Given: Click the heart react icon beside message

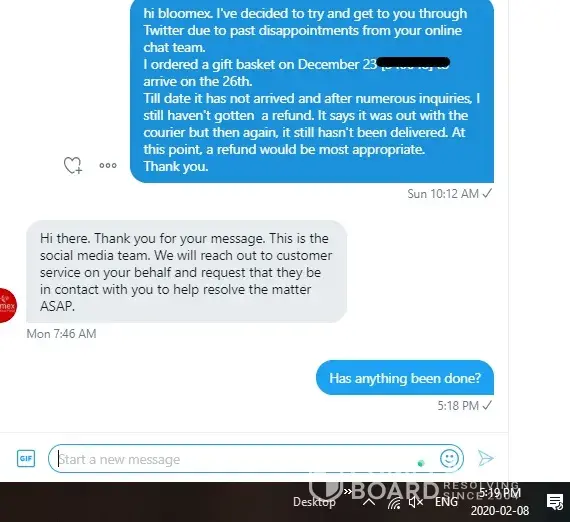Looking at the screenshot, I should click(x=73, y=165).
